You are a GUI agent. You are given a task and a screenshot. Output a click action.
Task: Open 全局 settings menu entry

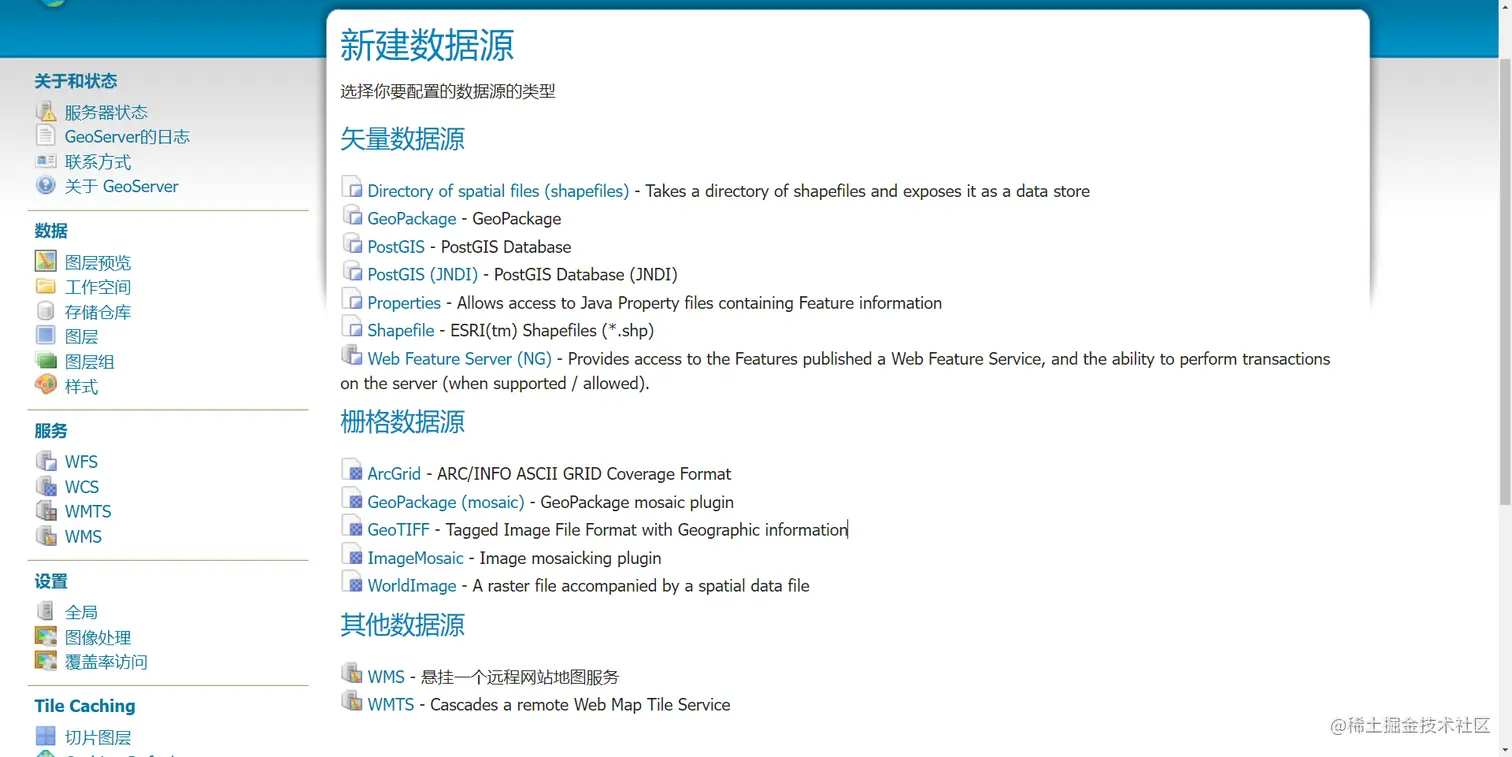[82, 612]
